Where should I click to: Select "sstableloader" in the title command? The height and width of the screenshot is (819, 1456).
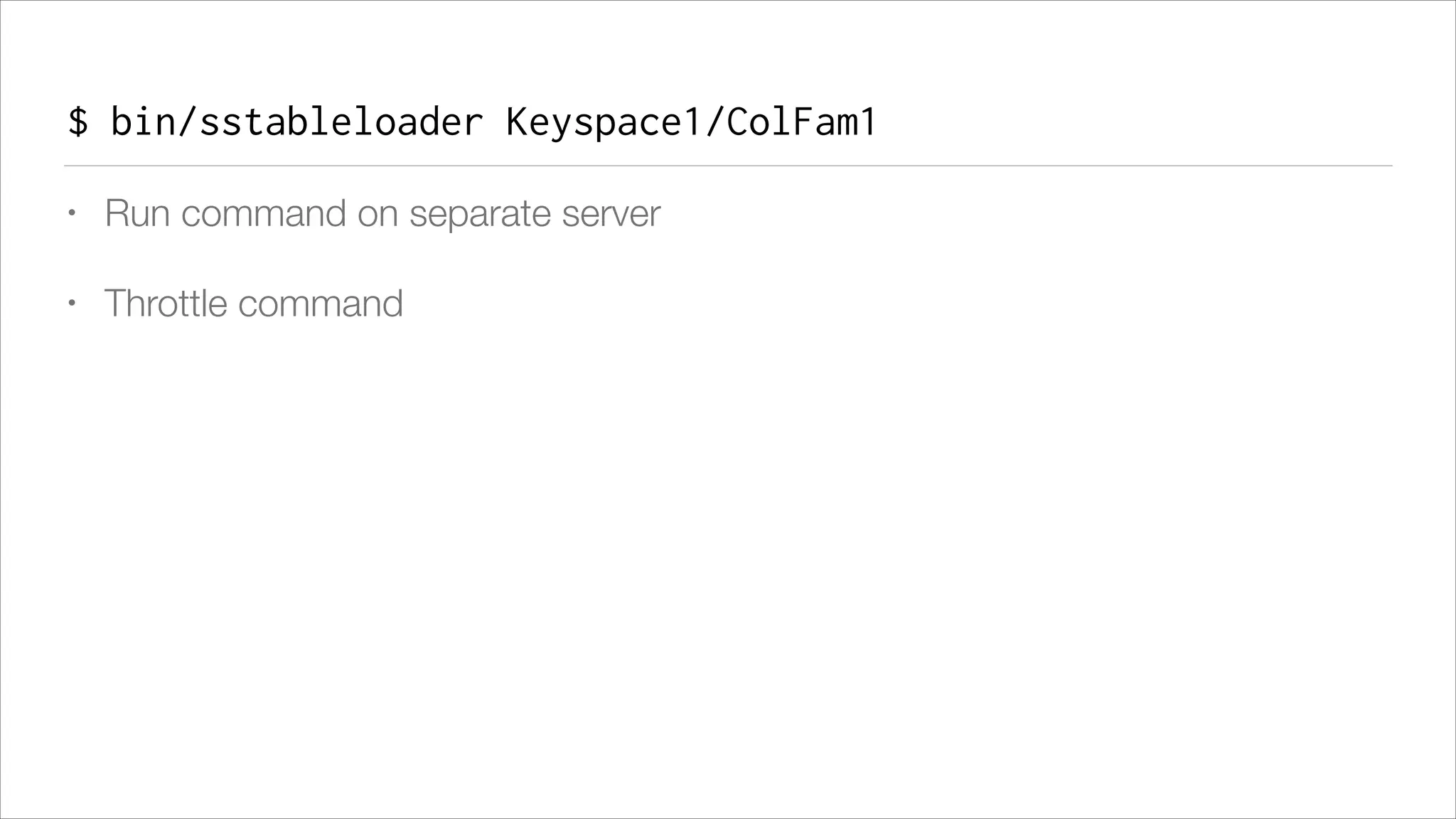(x=341, y=122)
